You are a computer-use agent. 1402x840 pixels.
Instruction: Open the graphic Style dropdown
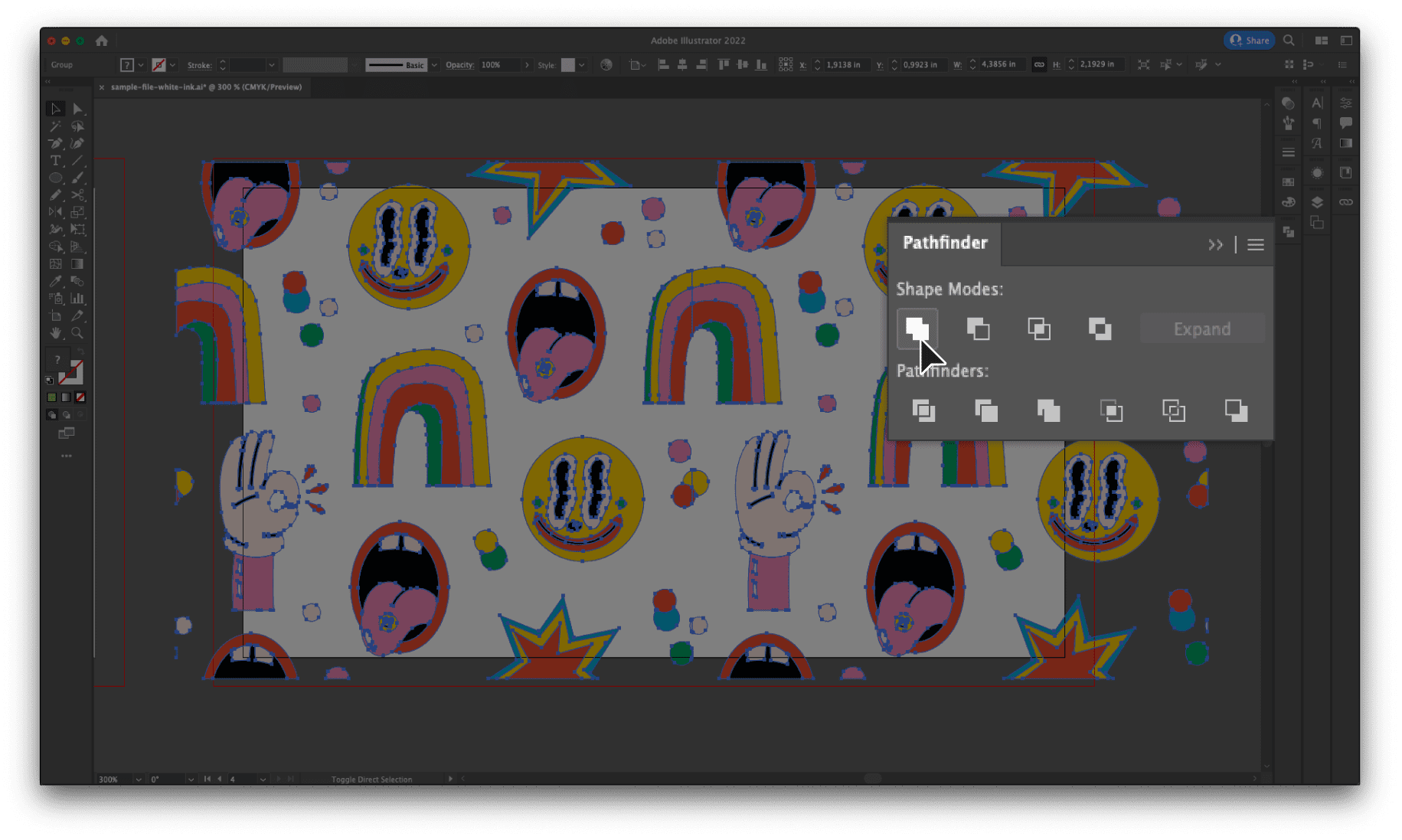[x=582, y=65]
